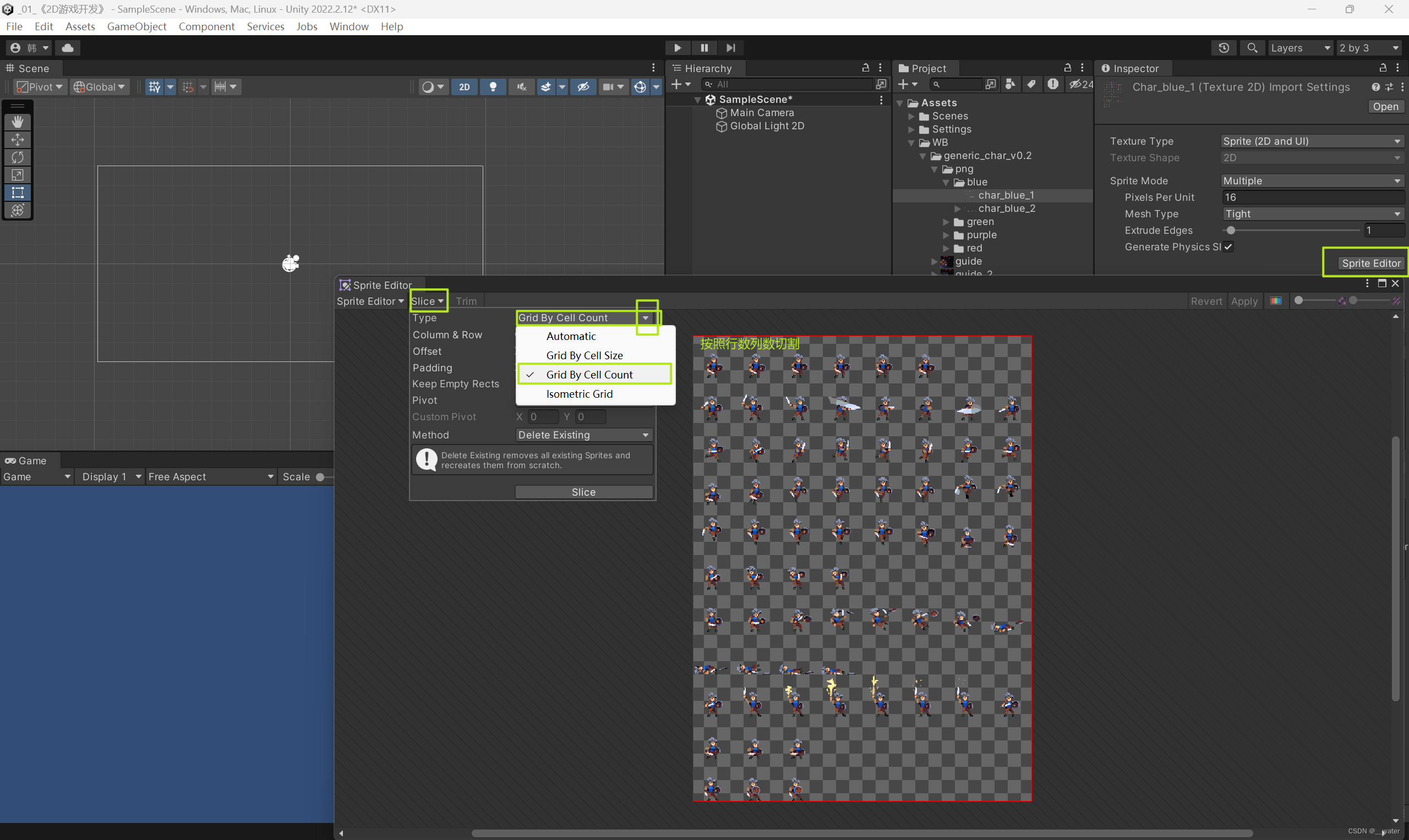Viewport: 1409px width, 840px height.
Task: Mute scene audio in the Scene view toolbar
Action: point(521,86)
